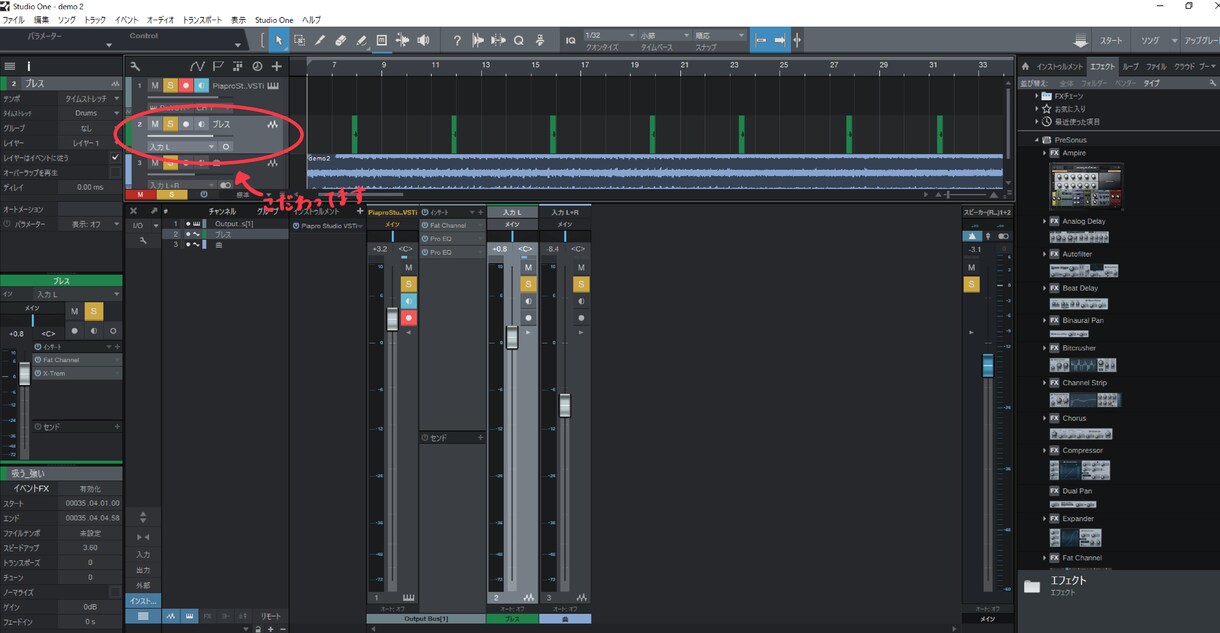Click the リモート button in the mixer

[x=271, y=616]
